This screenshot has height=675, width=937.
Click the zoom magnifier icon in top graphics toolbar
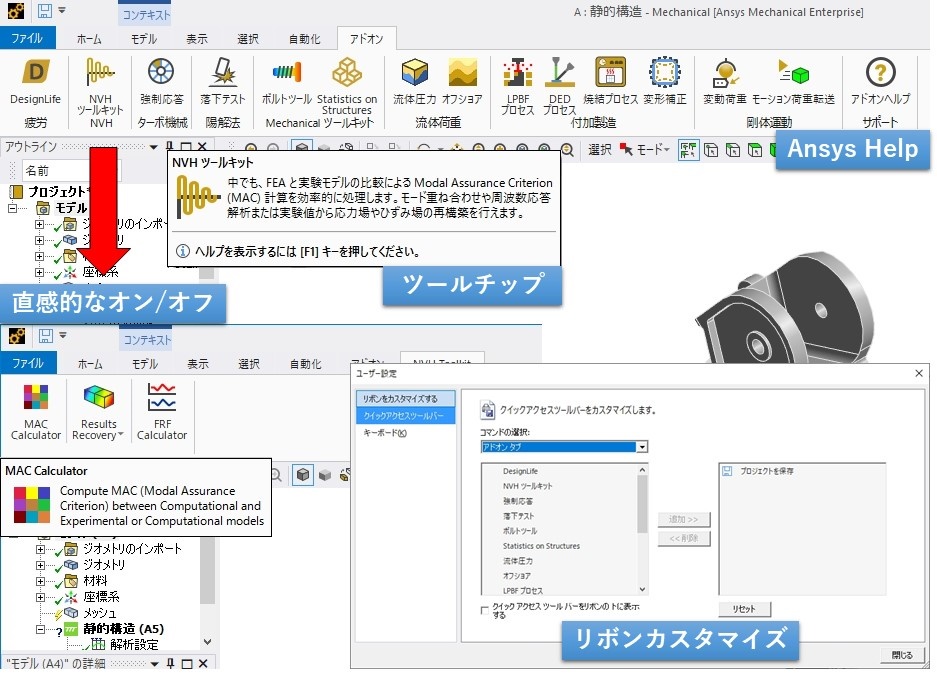567,149
